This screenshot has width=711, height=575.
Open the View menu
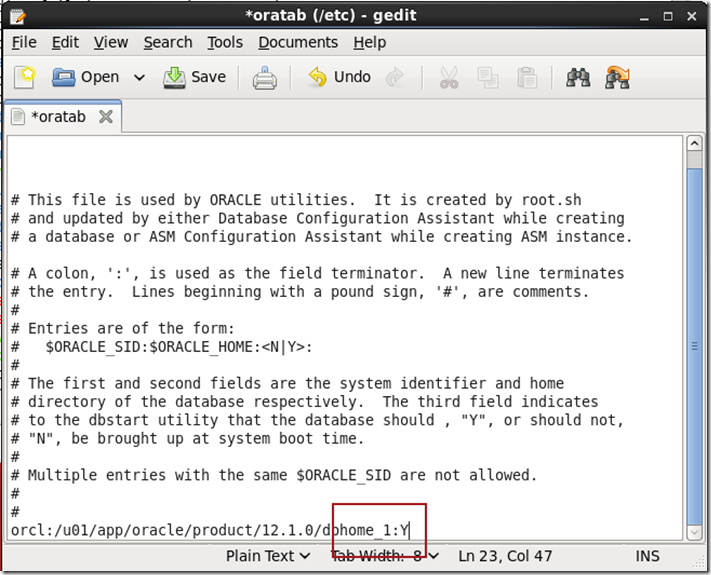pyautogui.click(x=111, y=43)
